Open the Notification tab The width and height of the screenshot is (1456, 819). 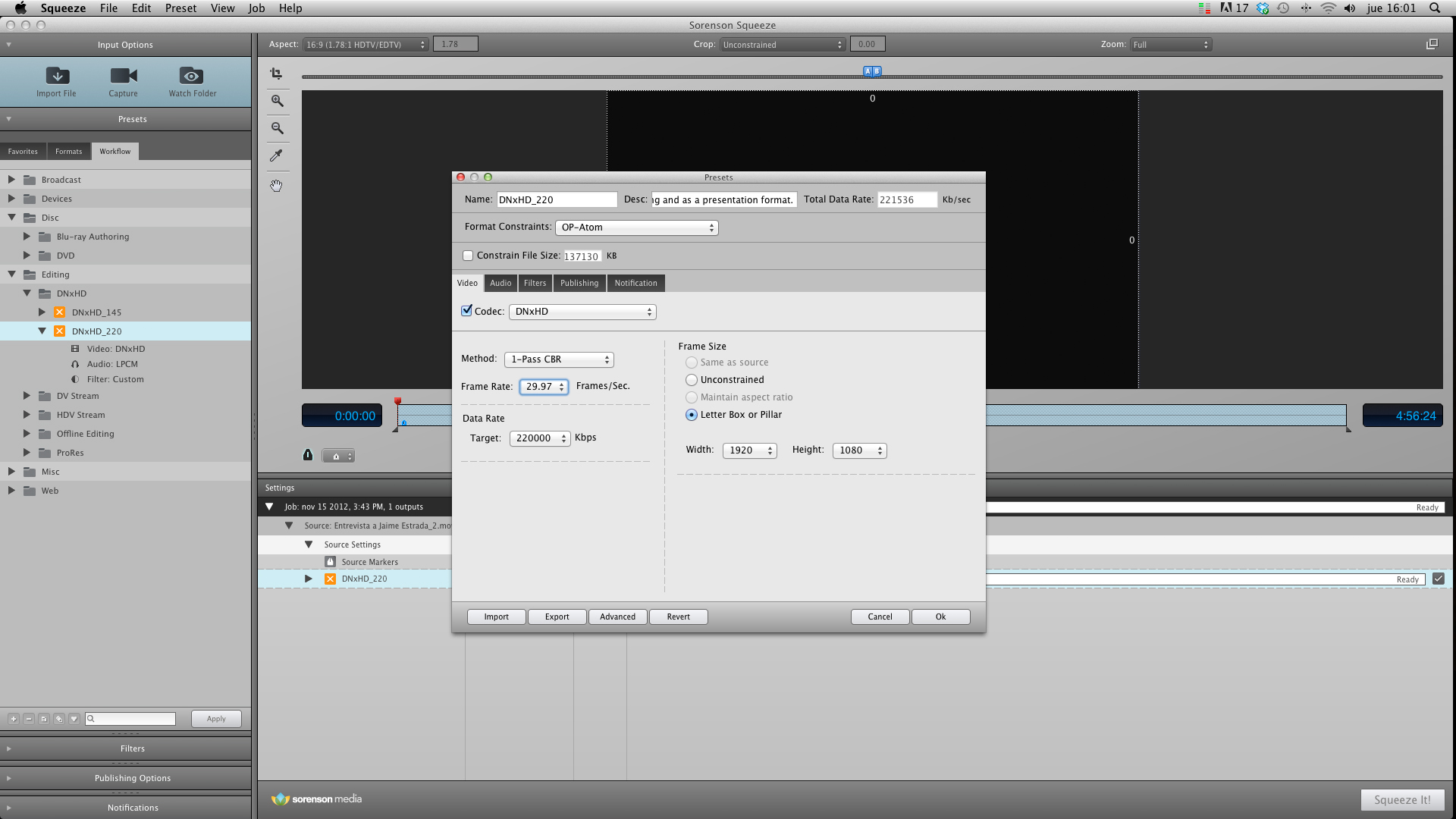click(635, 283)
